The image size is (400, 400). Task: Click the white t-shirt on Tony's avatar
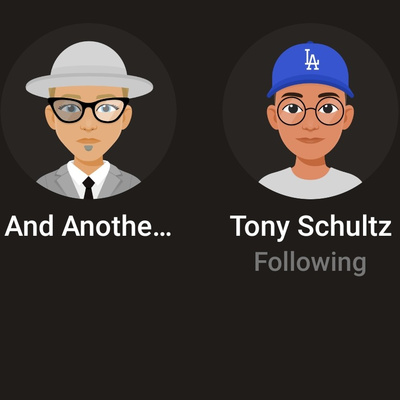[310, 185]
